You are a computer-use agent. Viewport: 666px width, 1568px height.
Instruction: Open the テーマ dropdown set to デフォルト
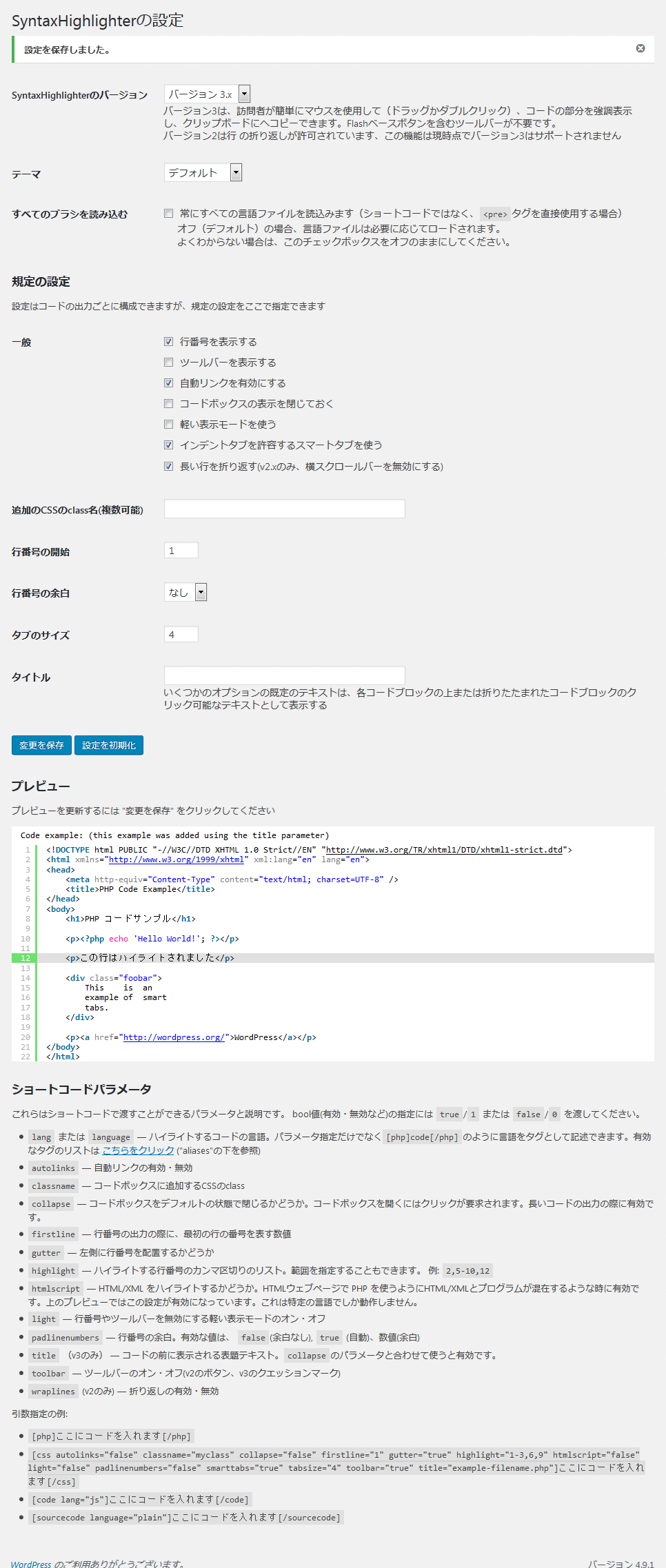coord(203,172)
